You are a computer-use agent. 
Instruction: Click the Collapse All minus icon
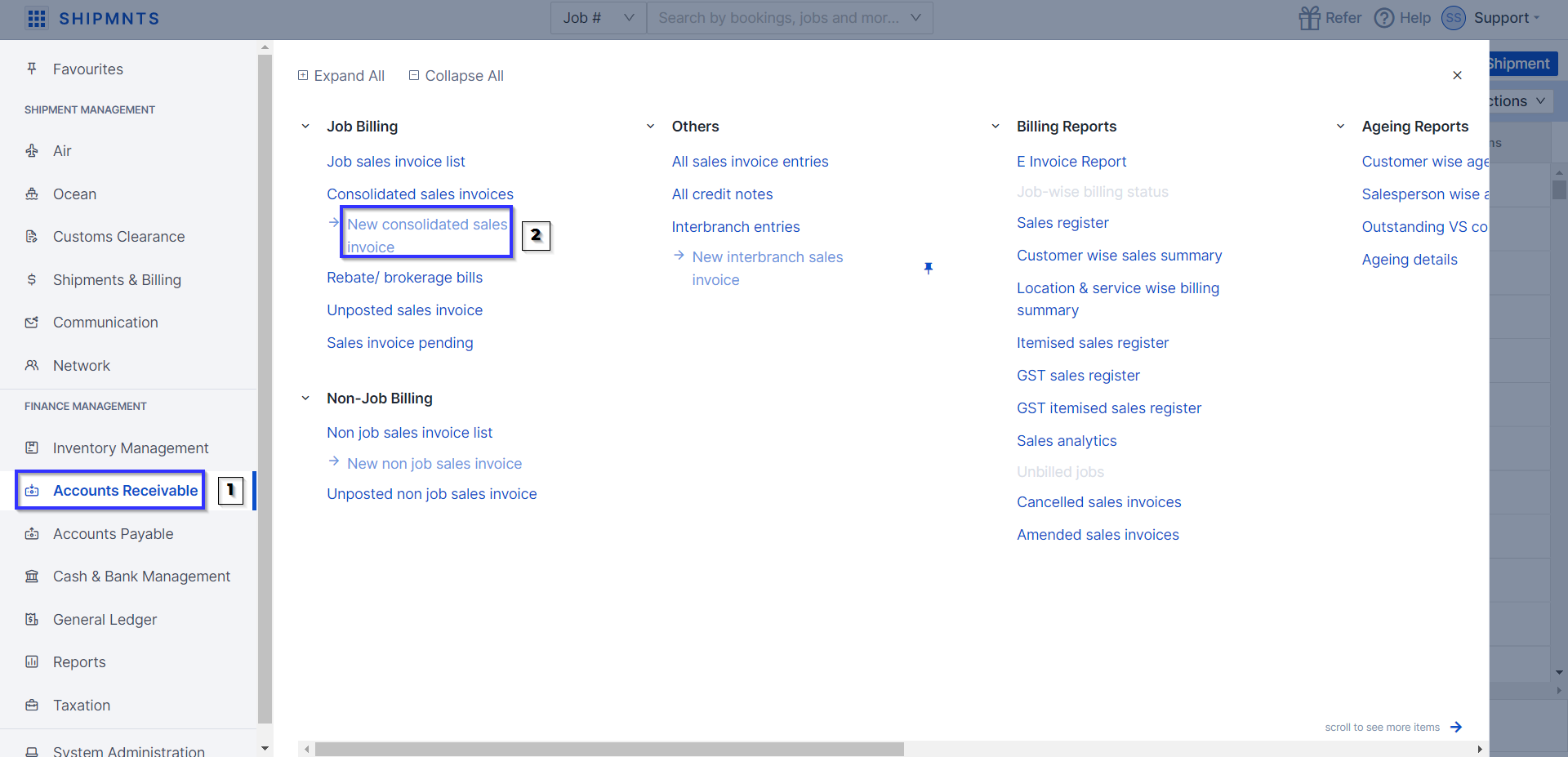[x=414, y=75]
